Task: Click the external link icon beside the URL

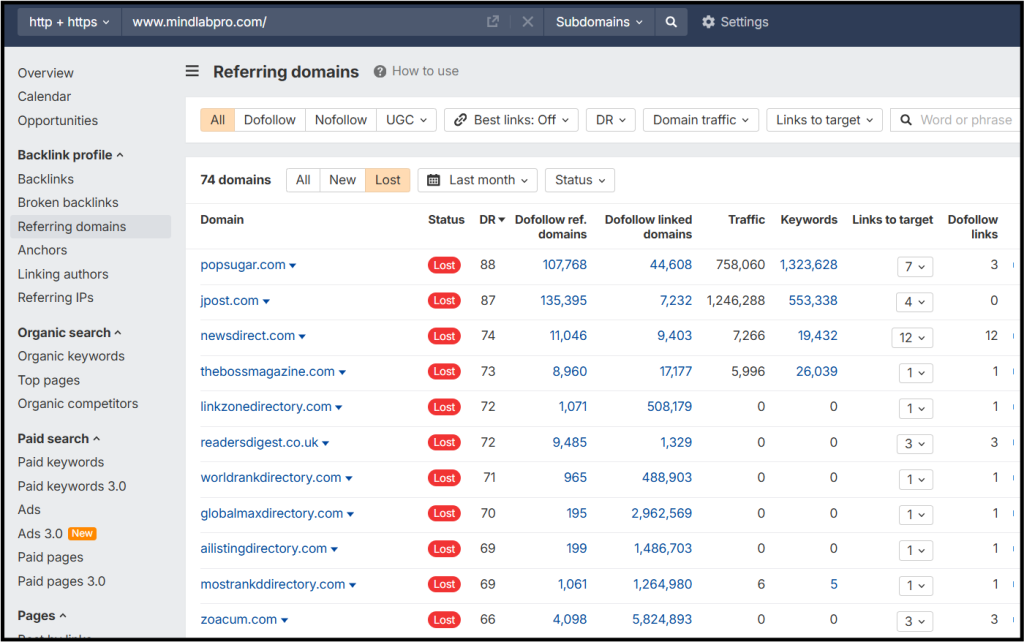Action: [x=492, y=21]
